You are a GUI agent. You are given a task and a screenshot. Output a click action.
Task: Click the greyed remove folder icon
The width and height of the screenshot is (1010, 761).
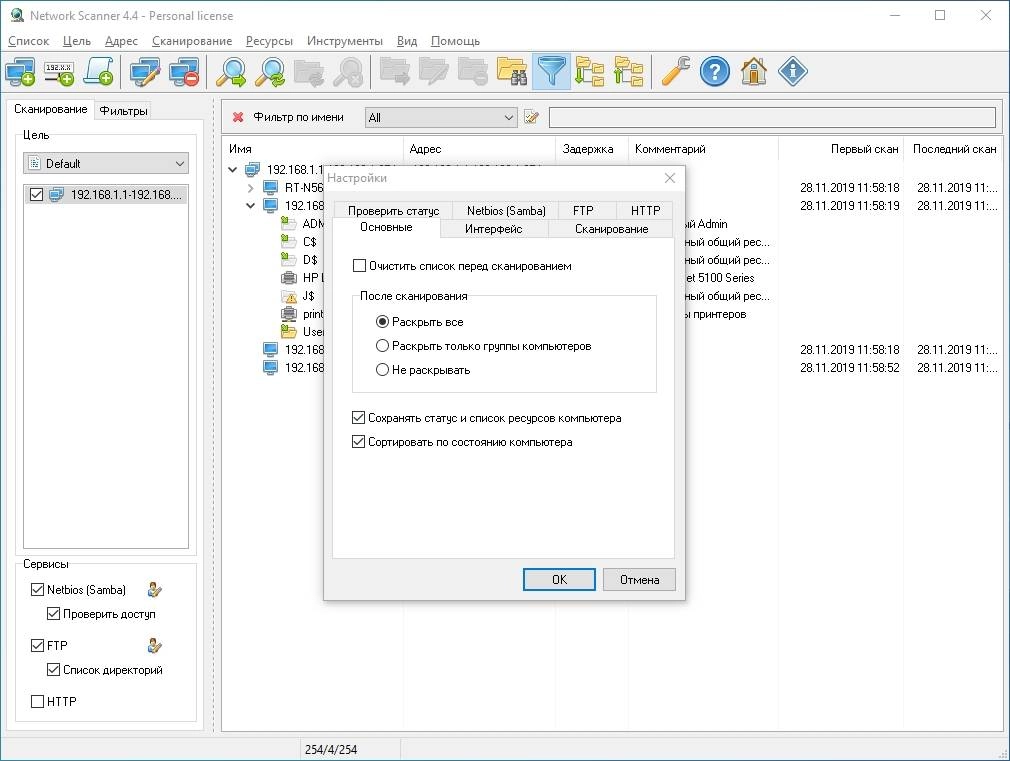473,72
